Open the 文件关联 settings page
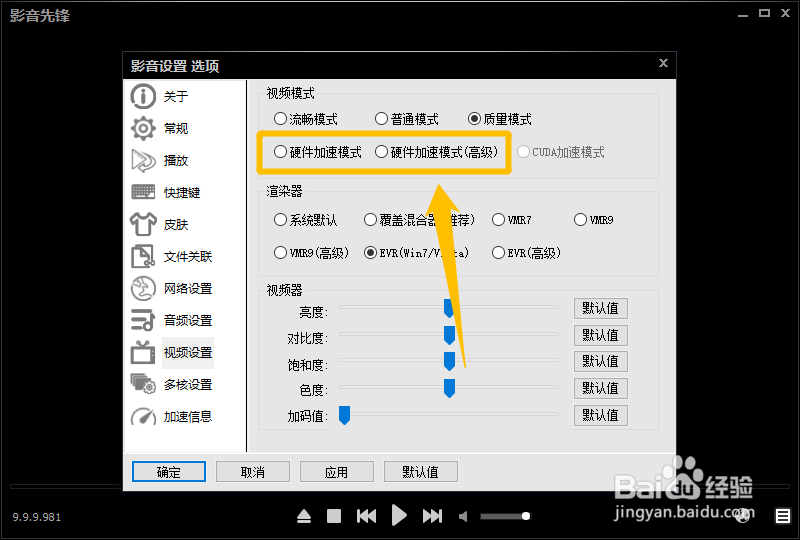Viewport: 800px width, 540px height. tap(187, 256)
